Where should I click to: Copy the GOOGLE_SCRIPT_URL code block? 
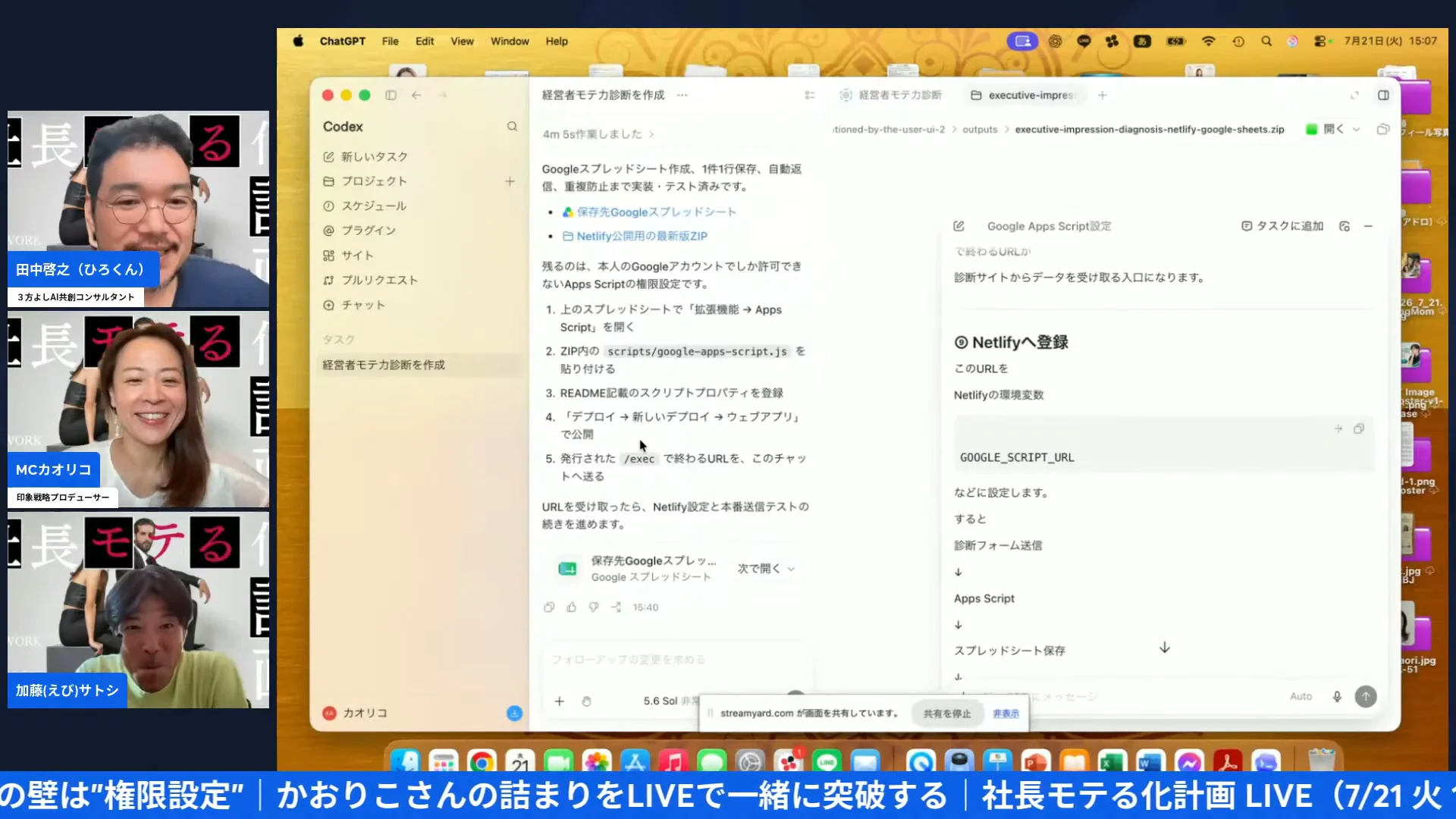click(x=1359, y=429)
